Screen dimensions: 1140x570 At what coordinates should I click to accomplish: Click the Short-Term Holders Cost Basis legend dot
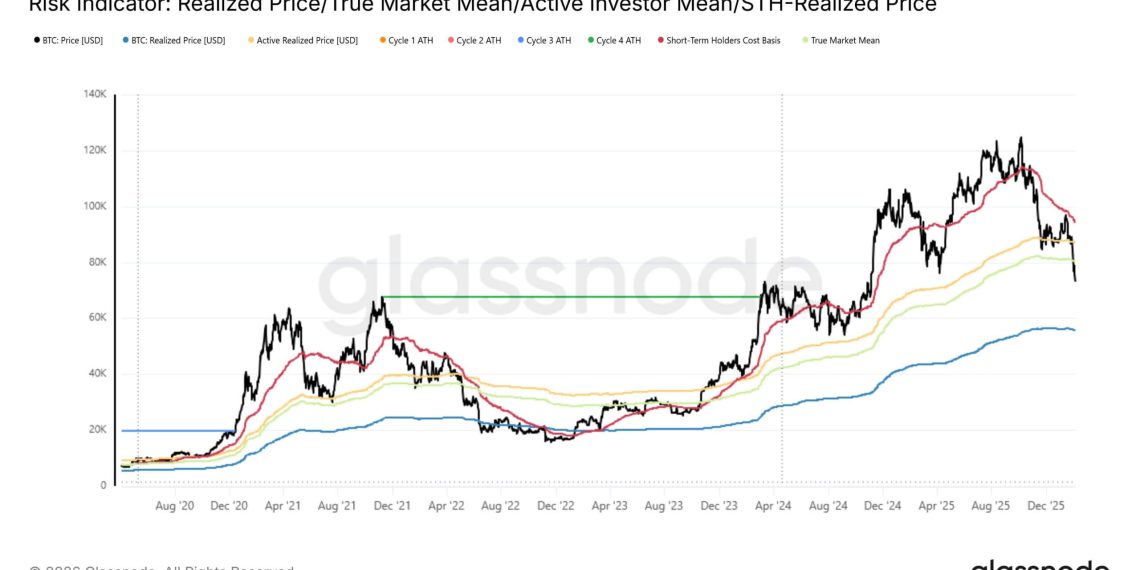pyautogui.click(x=660, y=41)
